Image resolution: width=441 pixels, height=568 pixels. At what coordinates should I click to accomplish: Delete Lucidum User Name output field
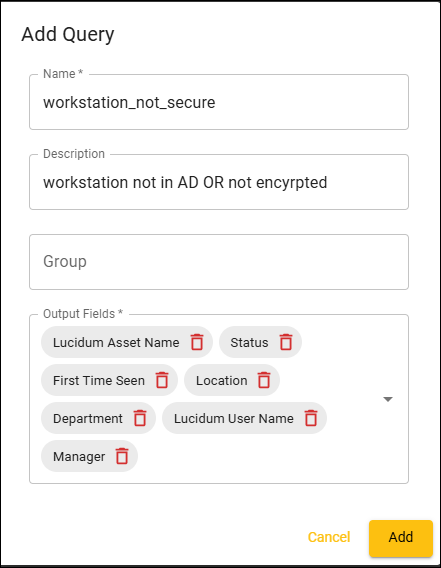tap(311, 418)
